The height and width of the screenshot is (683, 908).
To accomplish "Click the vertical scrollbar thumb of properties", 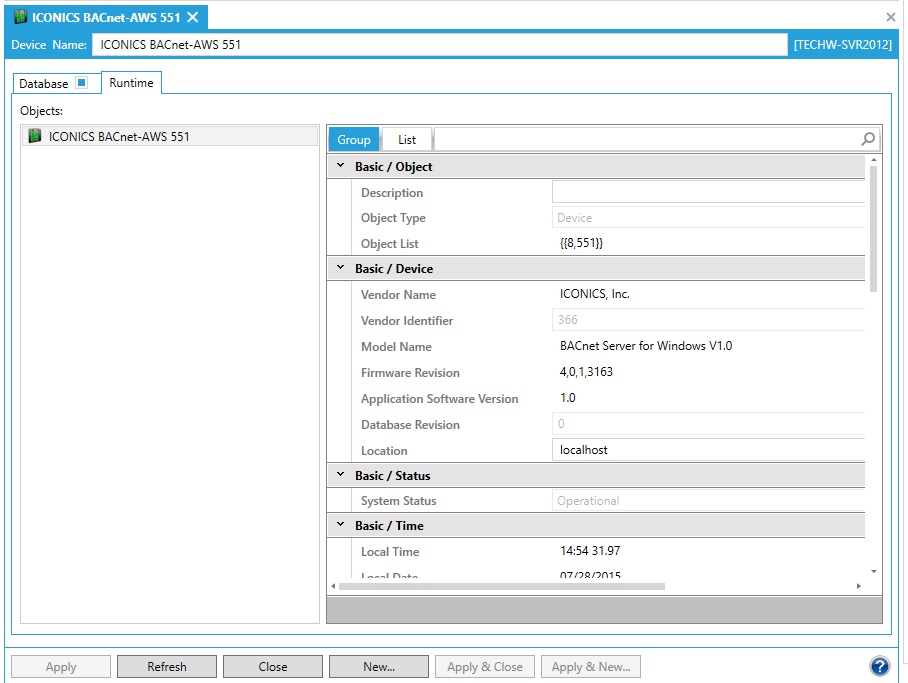I will click(873, 229).
